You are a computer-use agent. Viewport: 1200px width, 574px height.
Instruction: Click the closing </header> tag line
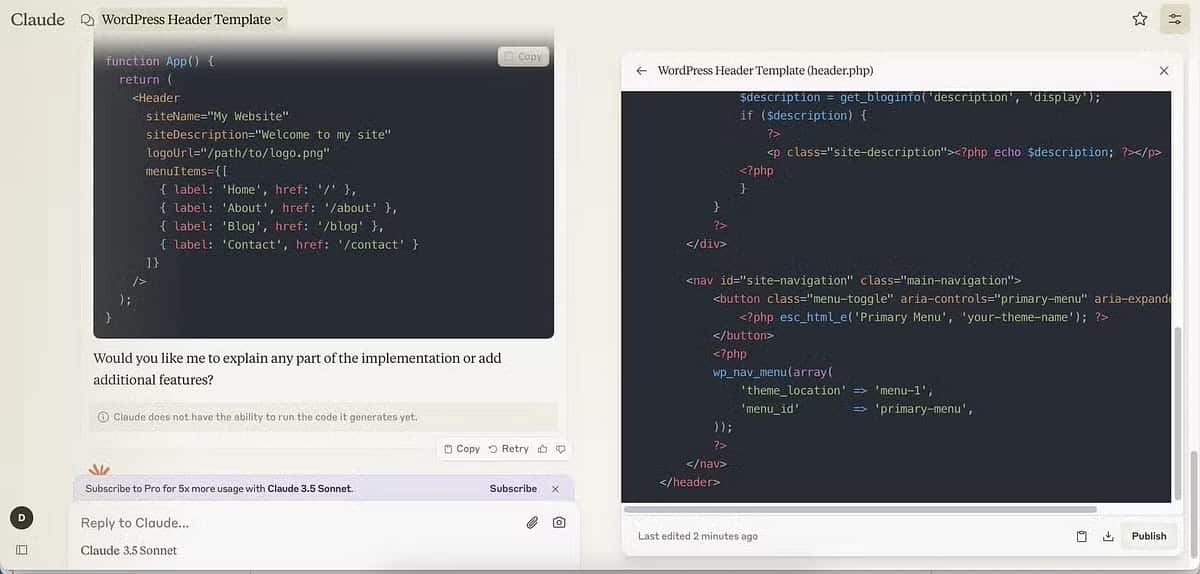coord(690,482)
